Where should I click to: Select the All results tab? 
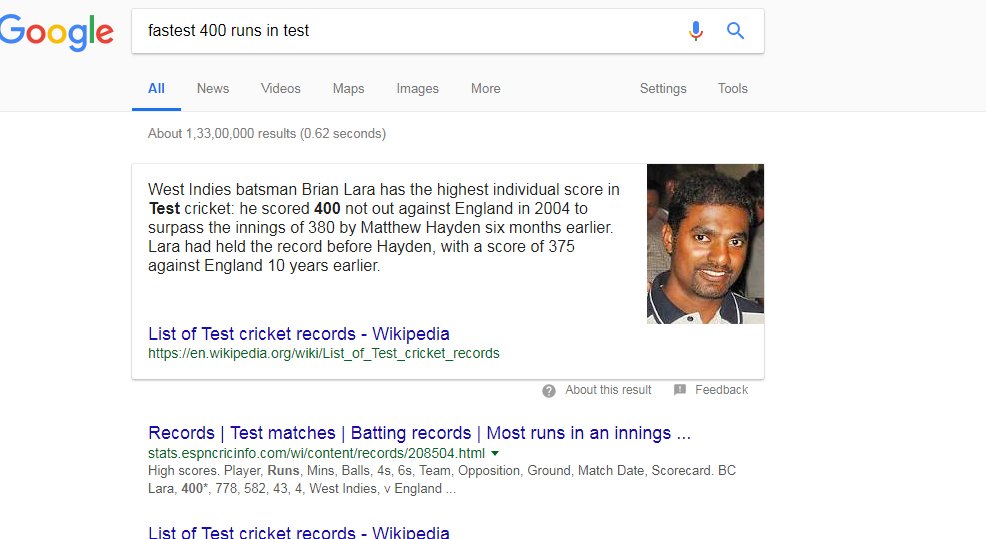tap(156, 89)
